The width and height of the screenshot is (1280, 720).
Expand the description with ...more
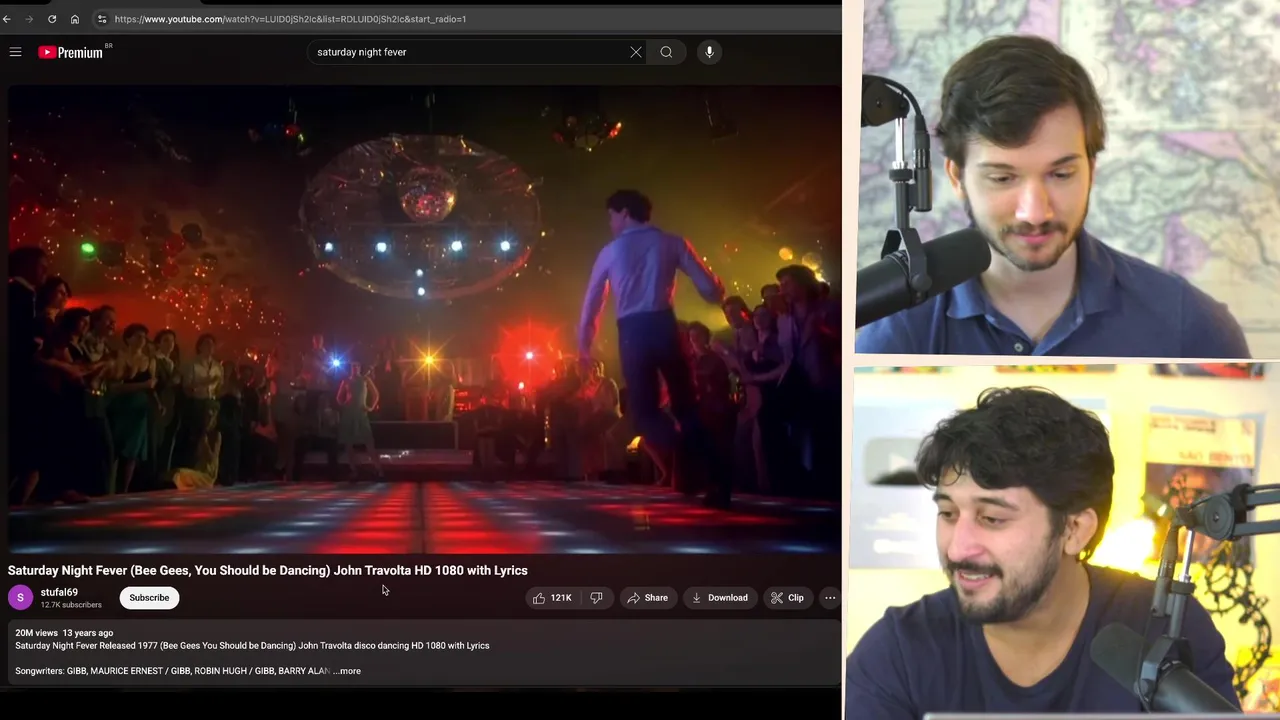click(x=347, y=671)
